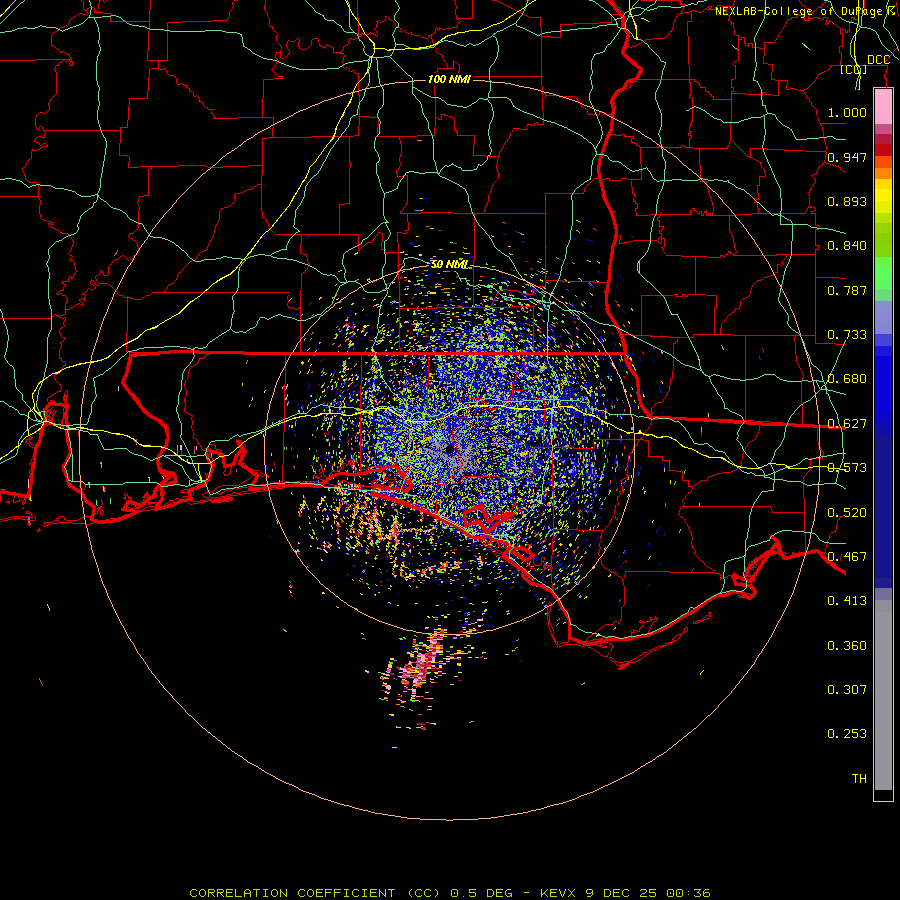This screenshot has width=900, height=900.
Task: Select the 0.840 scale value
Action: point(847,246)
